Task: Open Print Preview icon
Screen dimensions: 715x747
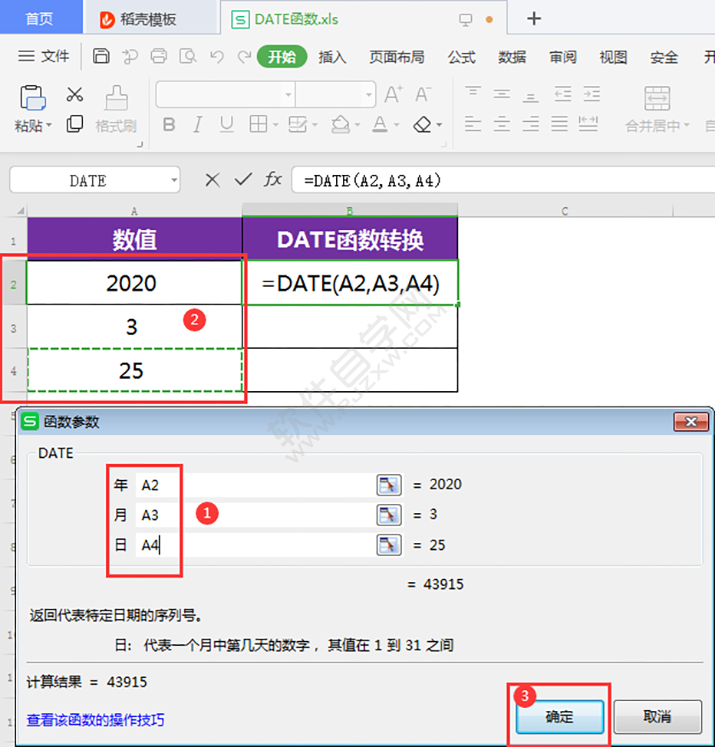Action: coord(188,56)
